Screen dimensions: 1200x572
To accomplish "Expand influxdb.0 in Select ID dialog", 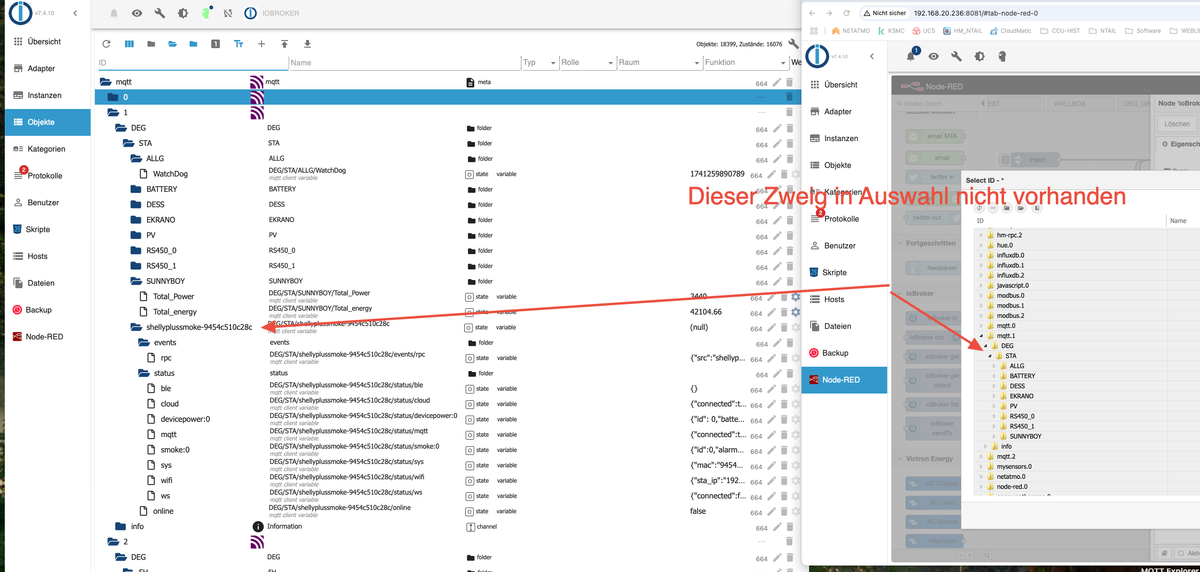I will [981, 255].
